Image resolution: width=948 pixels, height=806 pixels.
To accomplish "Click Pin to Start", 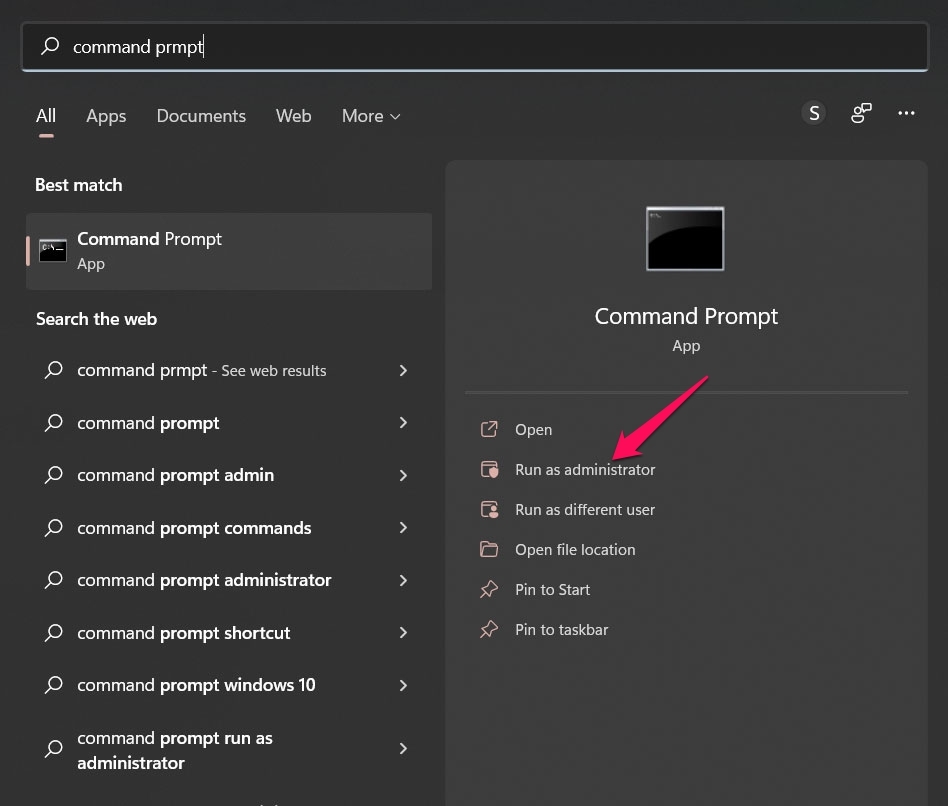I will 552,590.
